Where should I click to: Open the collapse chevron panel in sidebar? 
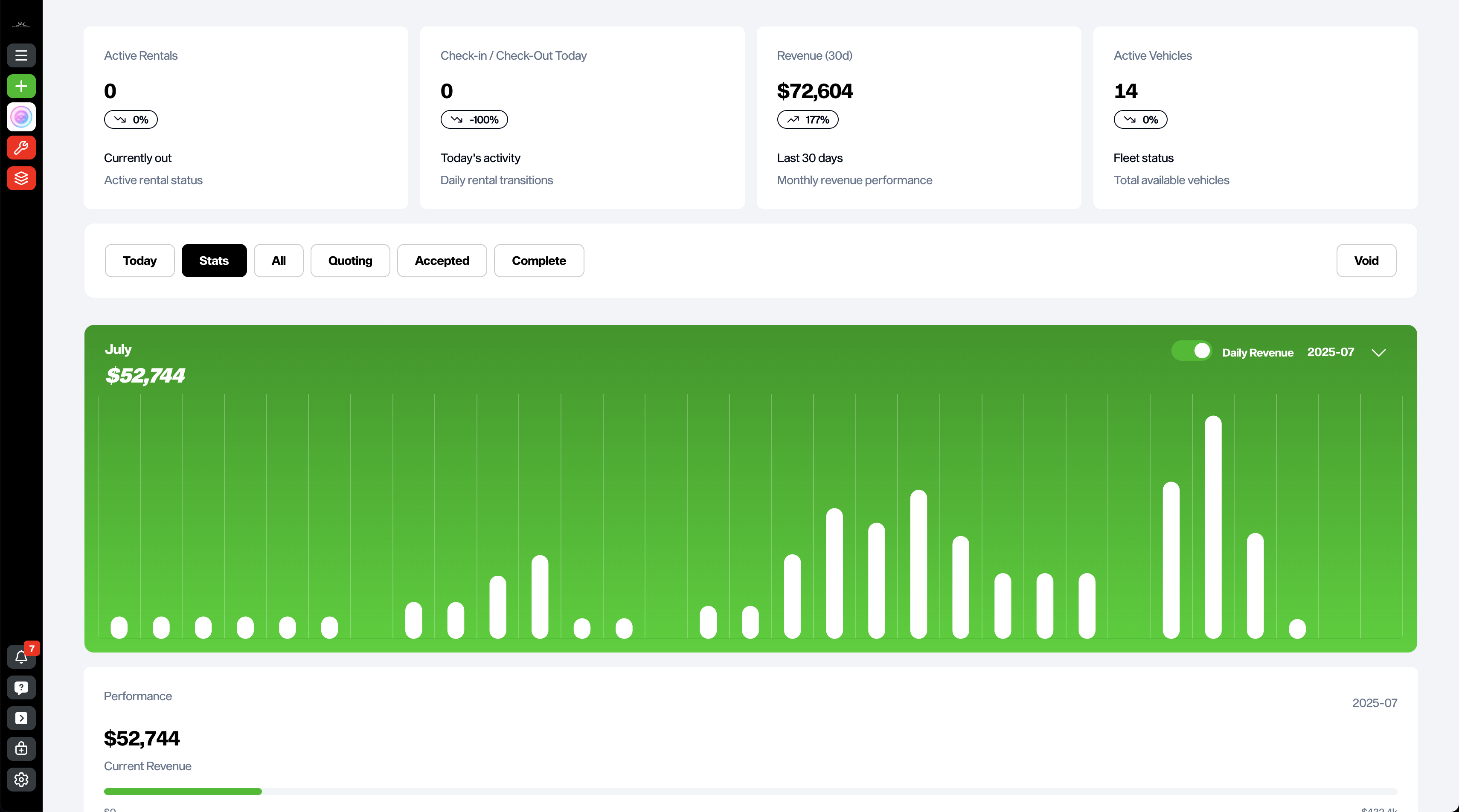[x=21, y=718]
